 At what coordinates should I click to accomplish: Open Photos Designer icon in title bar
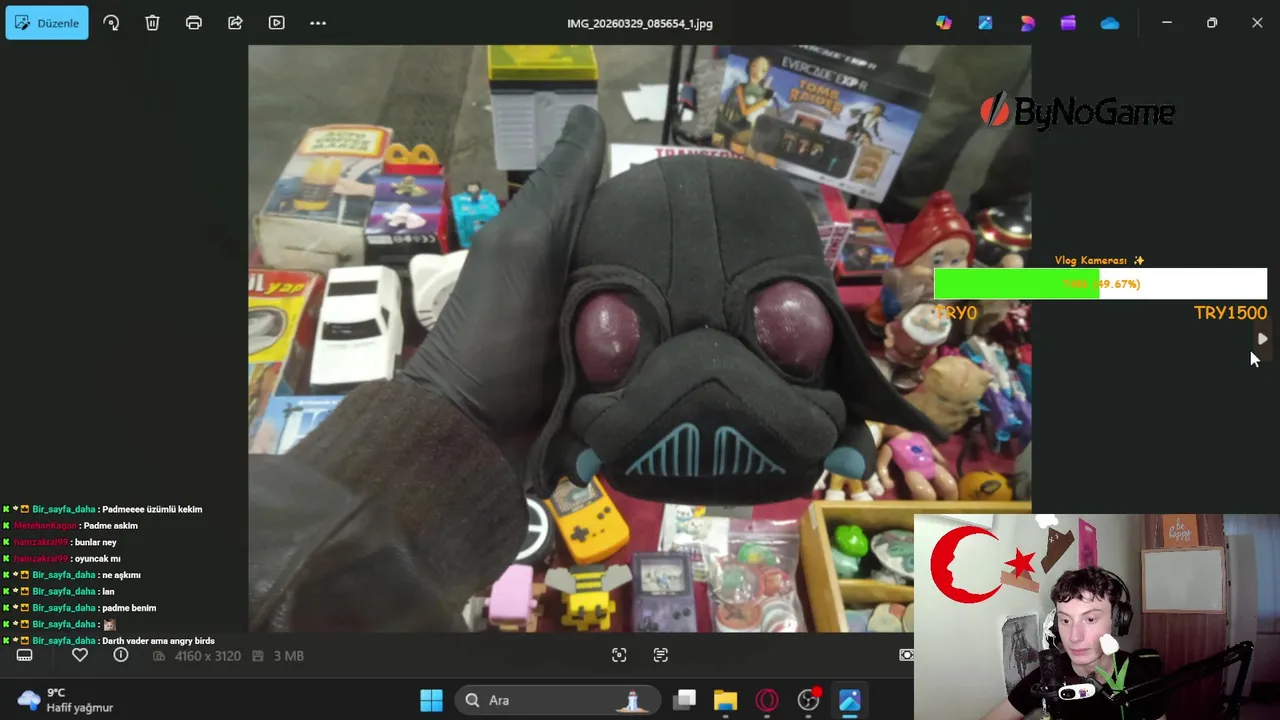(985, 23)
